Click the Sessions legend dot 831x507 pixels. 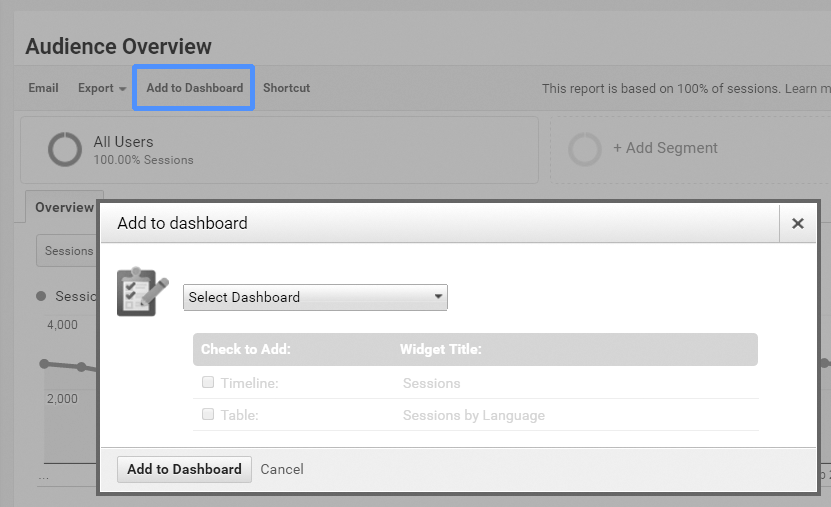tap(41, 296)
